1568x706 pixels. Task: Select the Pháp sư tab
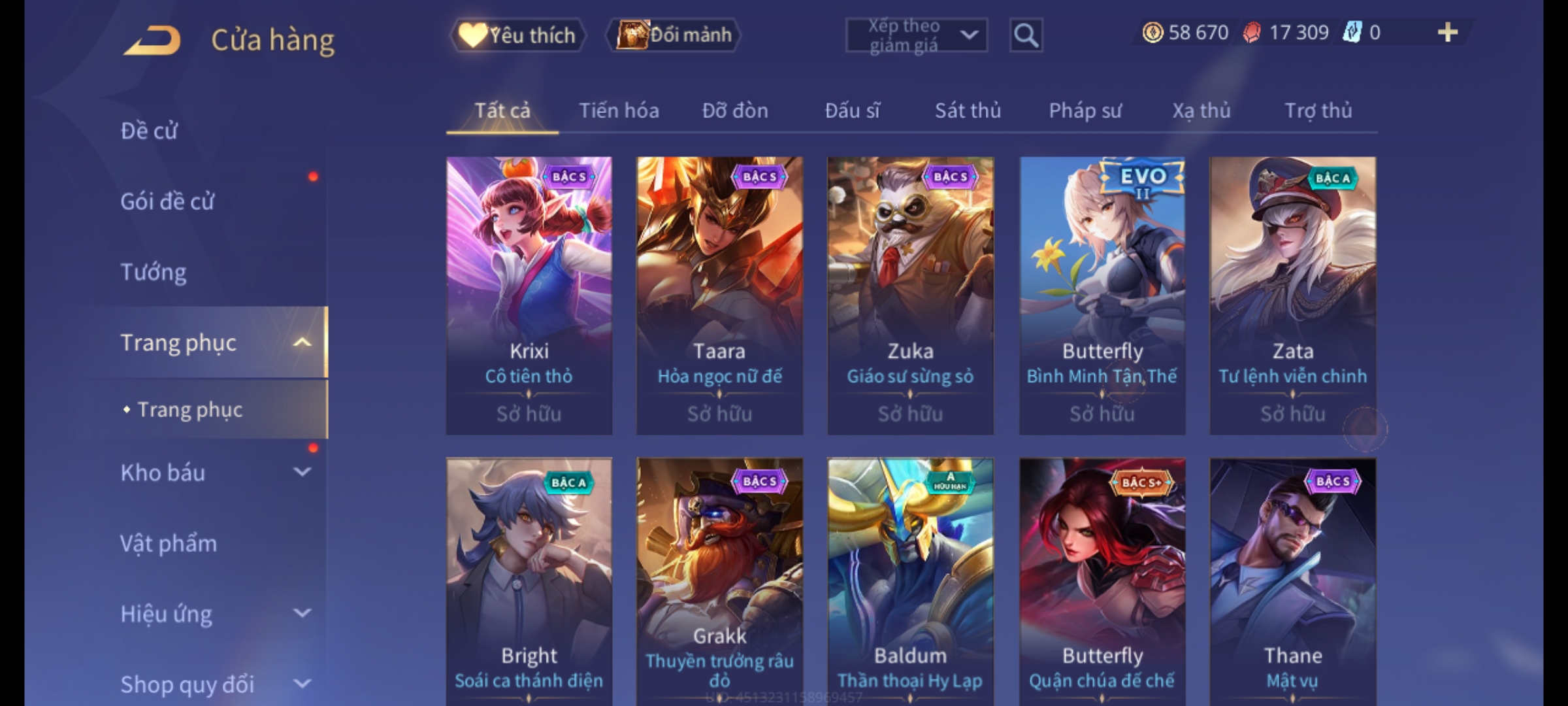click(1085, 110)
